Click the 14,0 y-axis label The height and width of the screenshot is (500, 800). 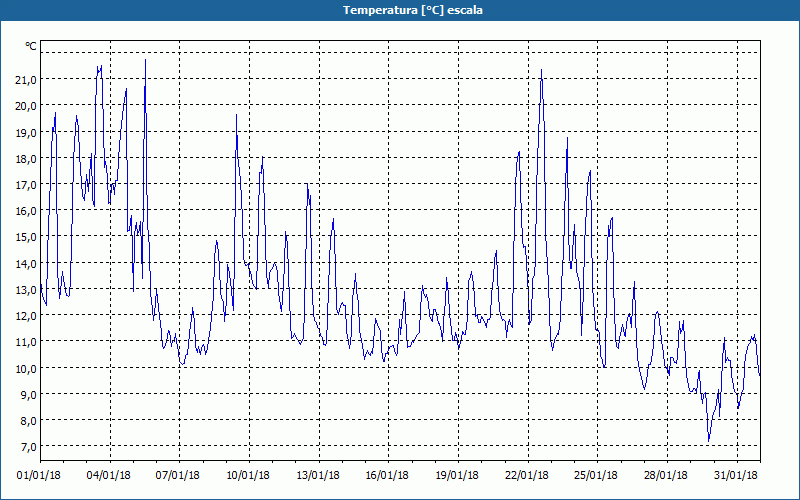click(27, 264)
